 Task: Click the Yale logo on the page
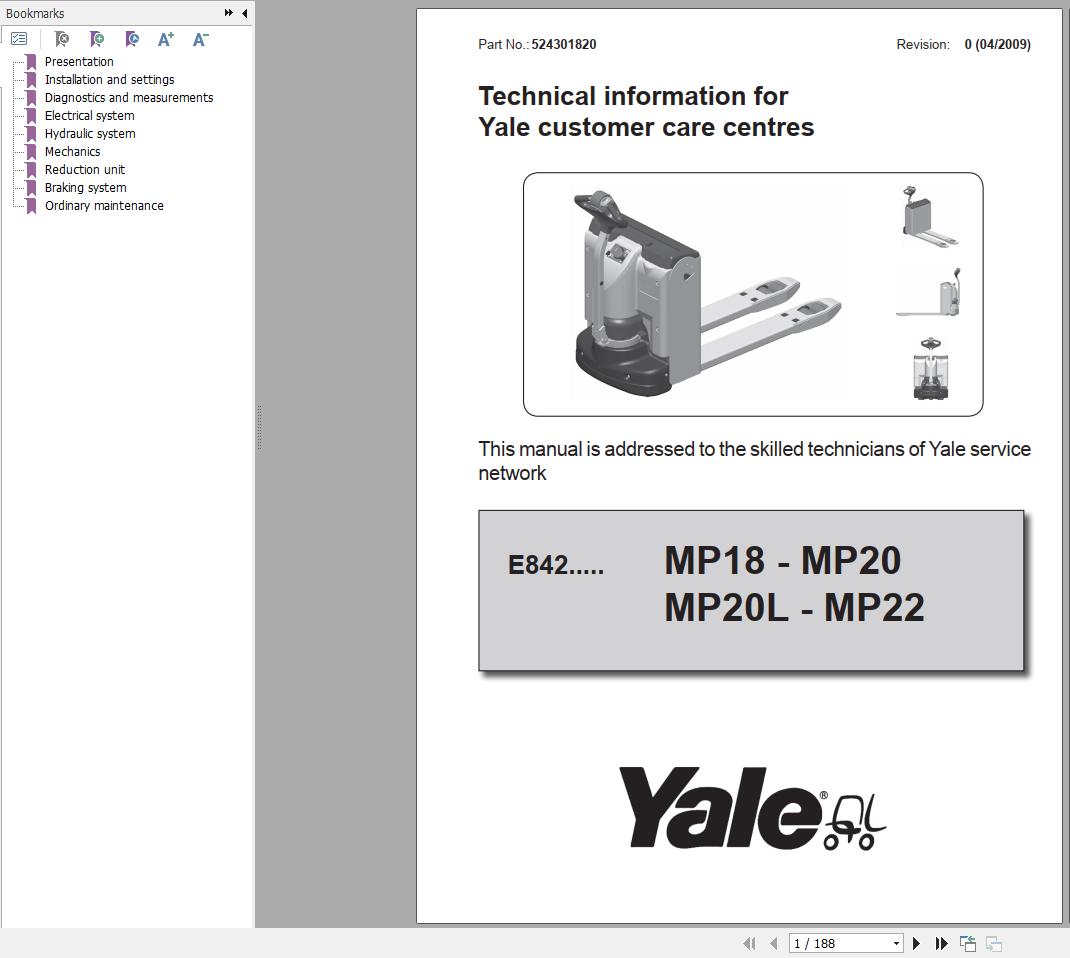click(752, 809)
